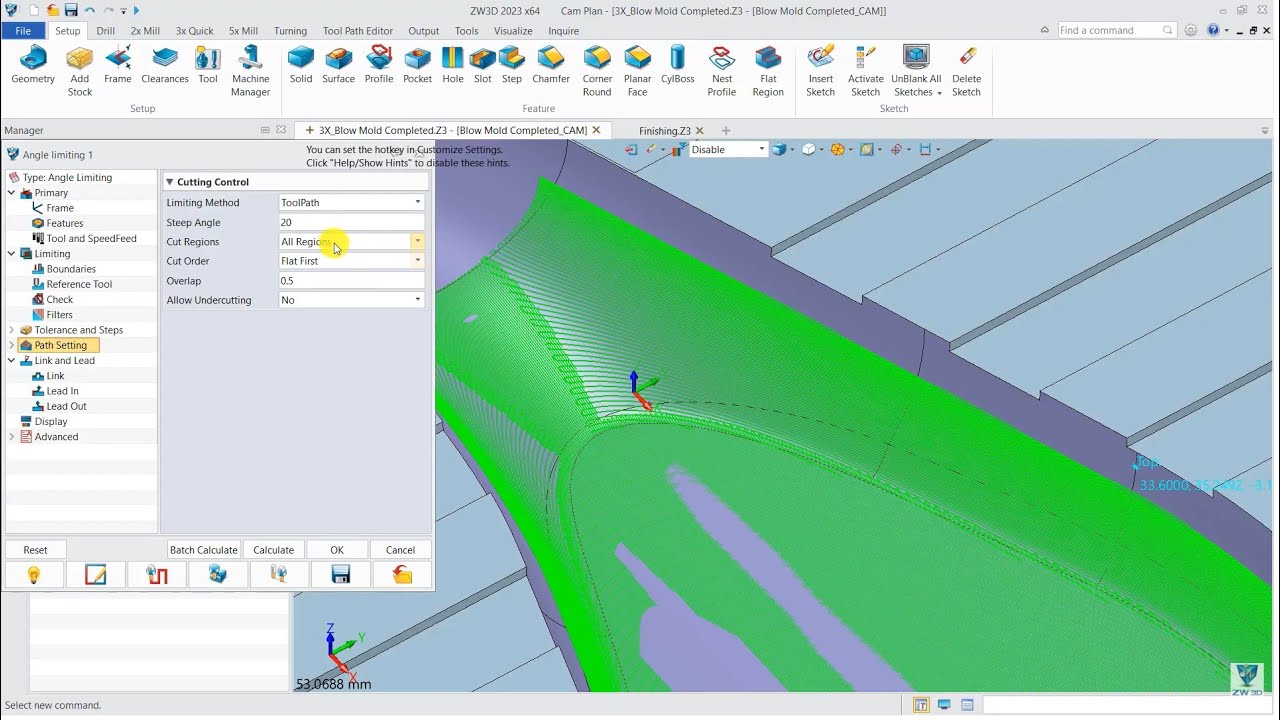This screenshot has height=720, width=1280.
Task: Save file from quick access toolbar
Action: (71, 10)
